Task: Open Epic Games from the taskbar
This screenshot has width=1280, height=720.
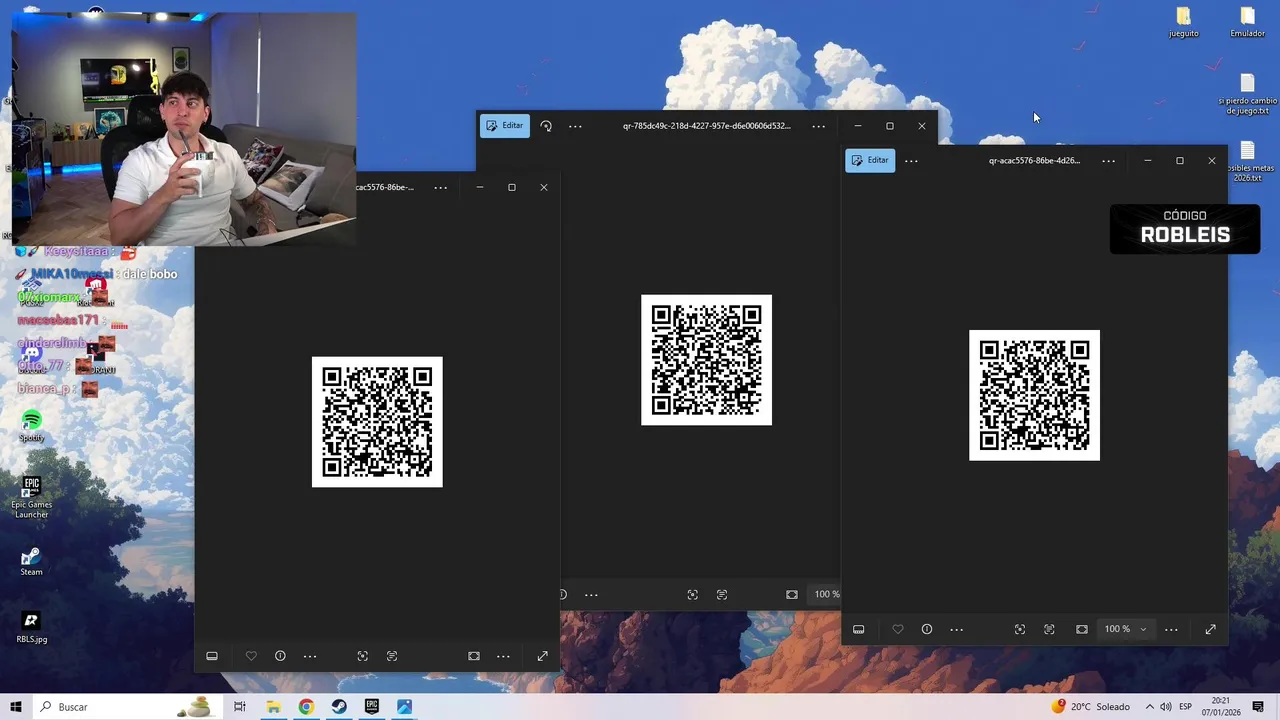Action: click(372, 707)
